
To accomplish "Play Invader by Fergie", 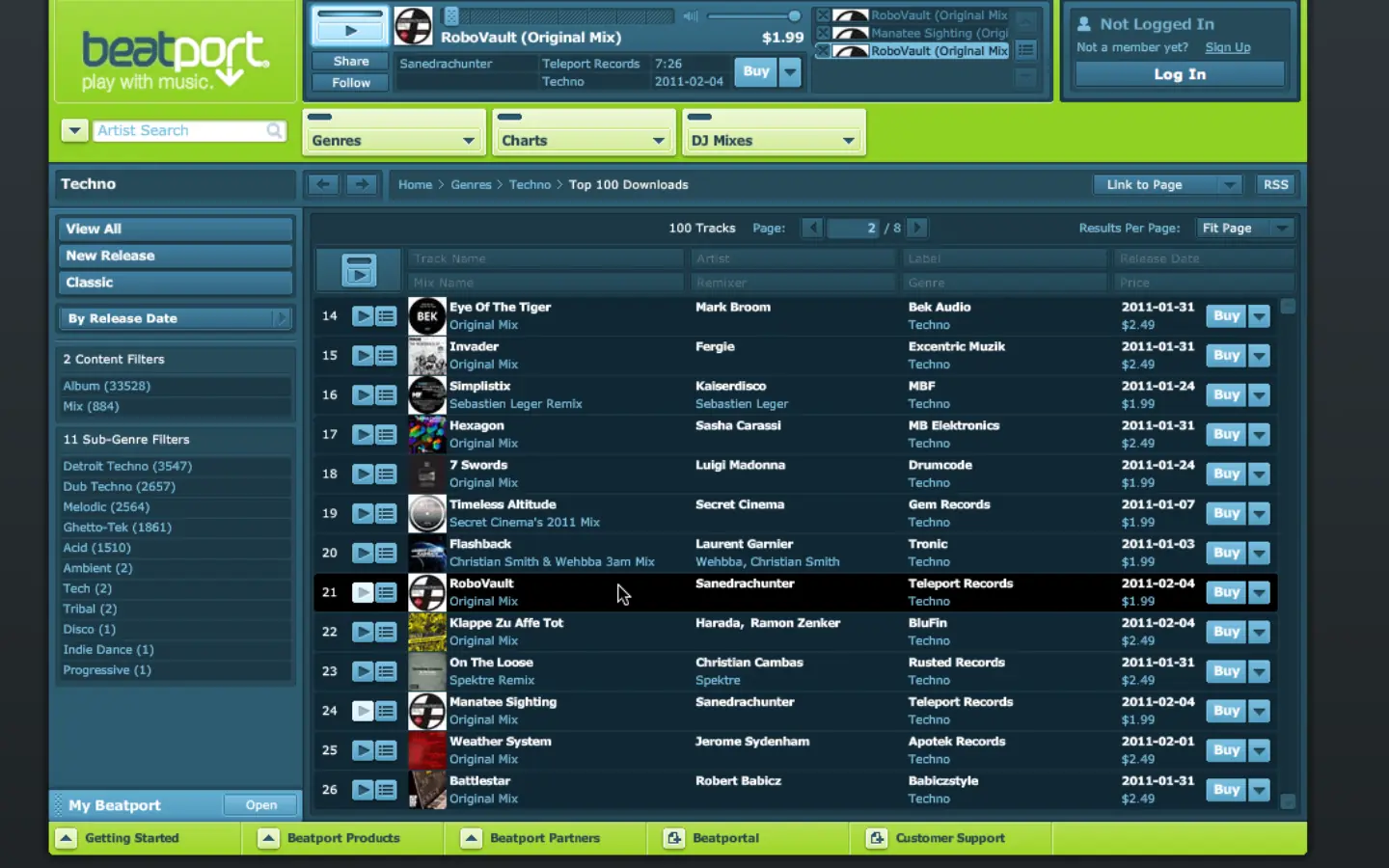I will click(363, 356).
